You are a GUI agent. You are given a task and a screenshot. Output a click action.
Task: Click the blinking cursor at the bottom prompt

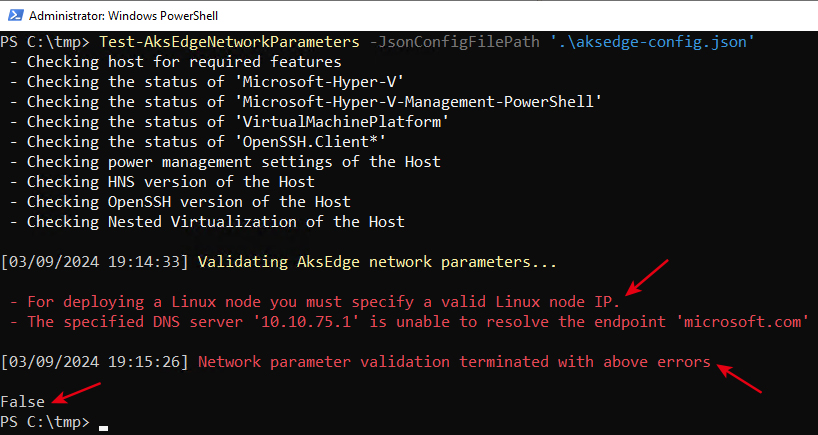[x=103, y=429]
